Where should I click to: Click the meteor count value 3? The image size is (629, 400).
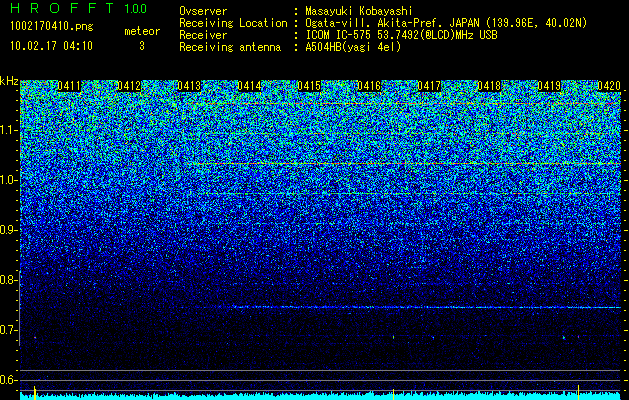click(x=142, y=46)
